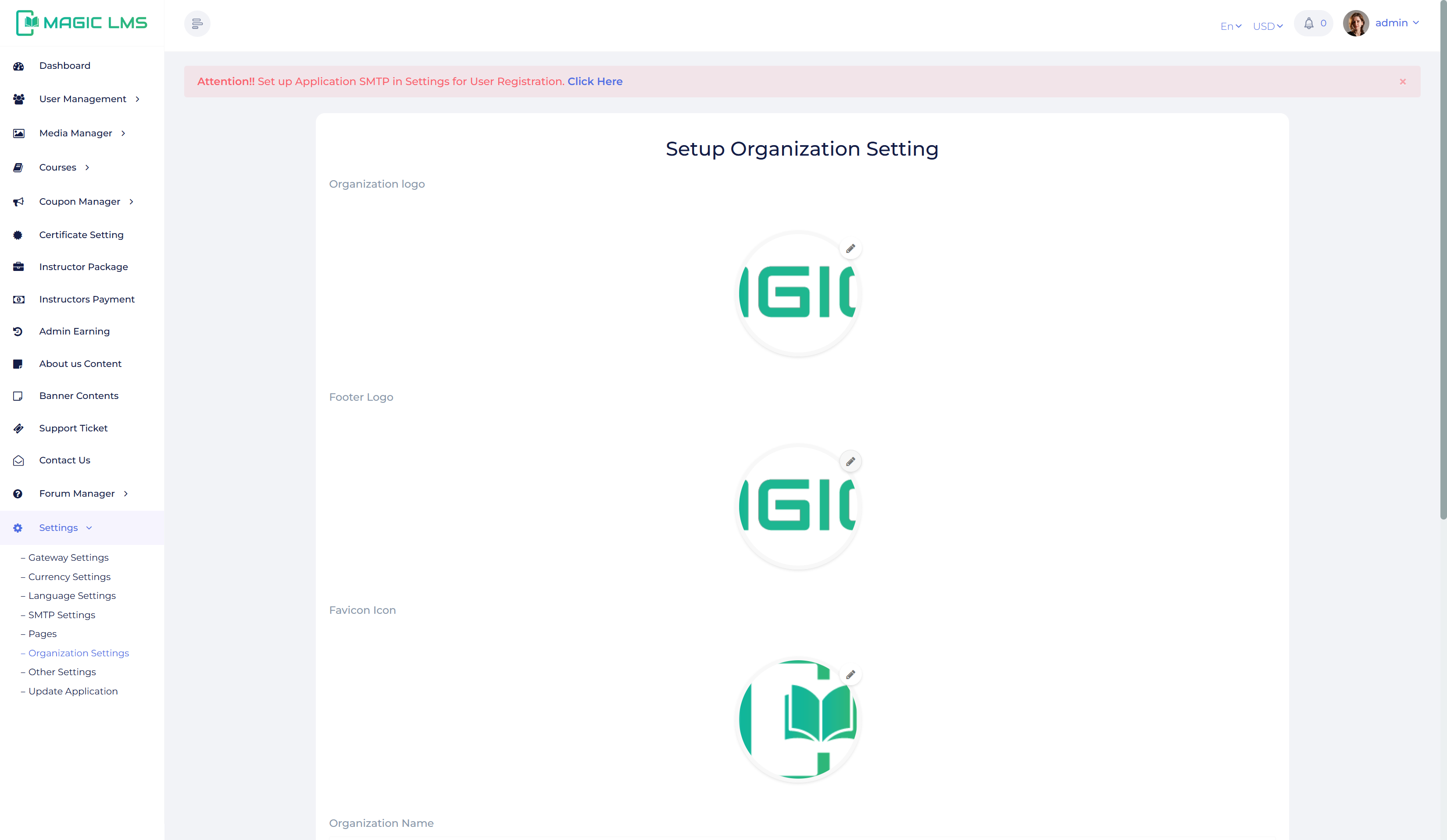Open Dashboard from the sidebar icon
The image size is (1447, 840).
tap(18, 66)
